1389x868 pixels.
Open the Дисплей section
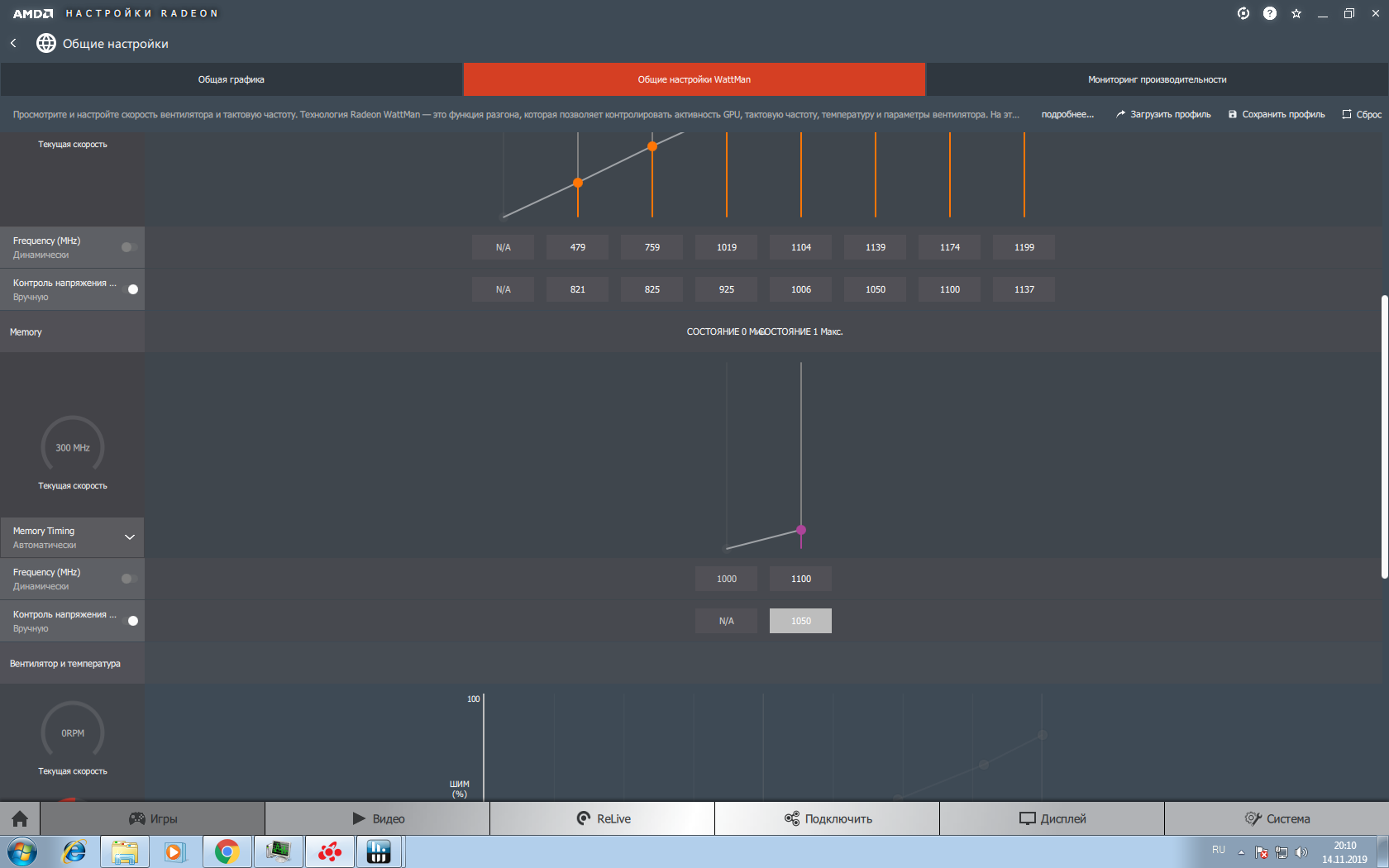point(1052,818)
